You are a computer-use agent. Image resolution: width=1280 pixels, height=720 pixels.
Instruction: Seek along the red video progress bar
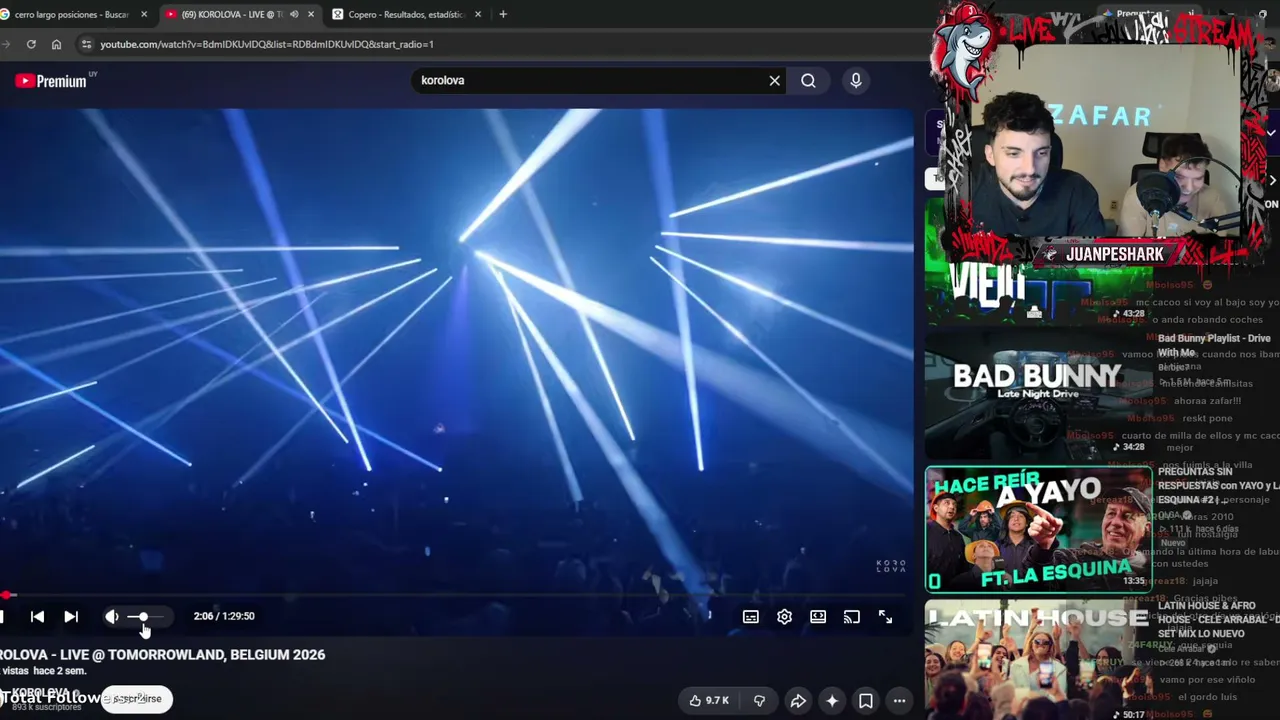456,595
